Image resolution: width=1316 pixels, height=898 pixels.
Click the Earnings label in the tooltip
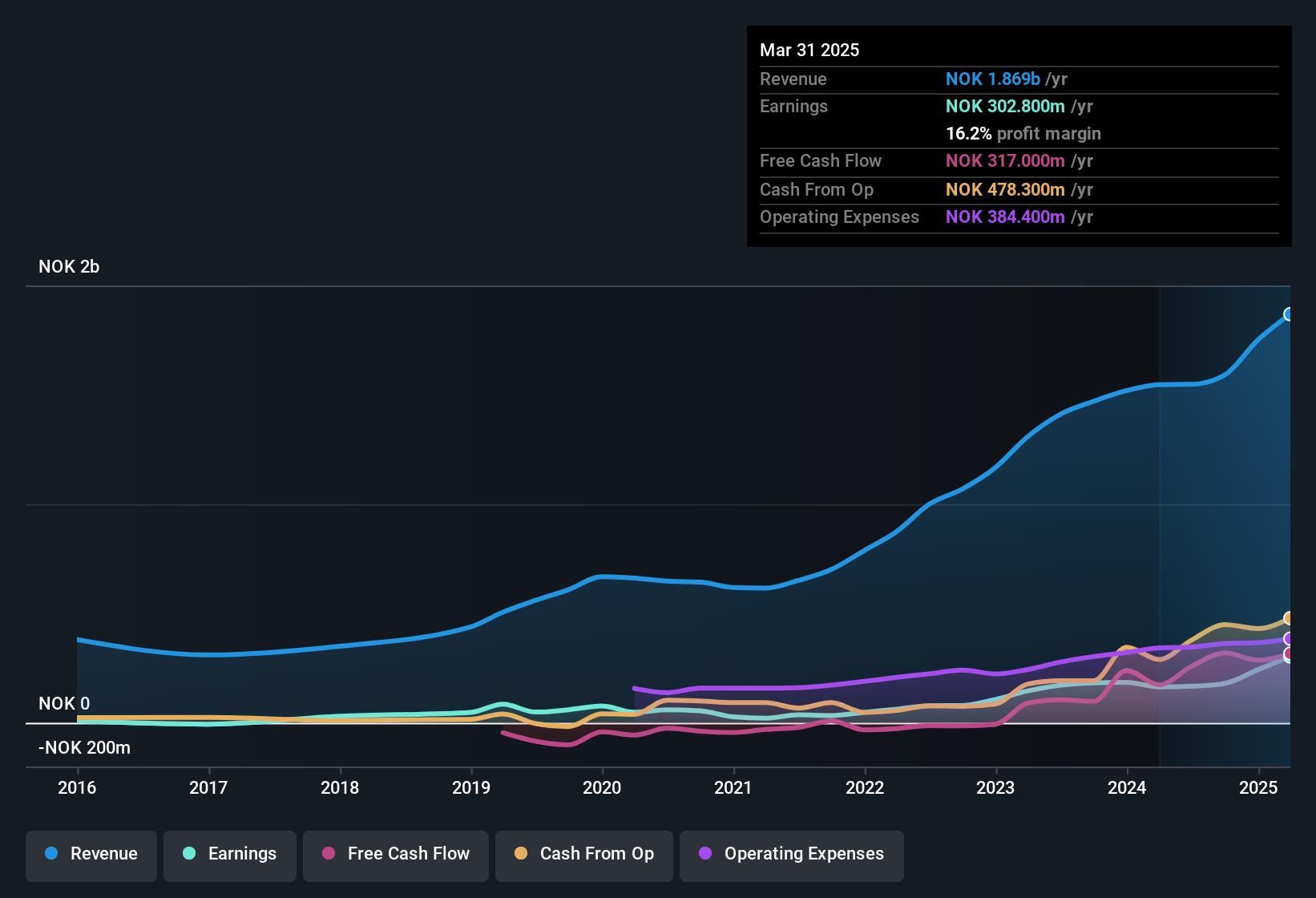point(793,106)
